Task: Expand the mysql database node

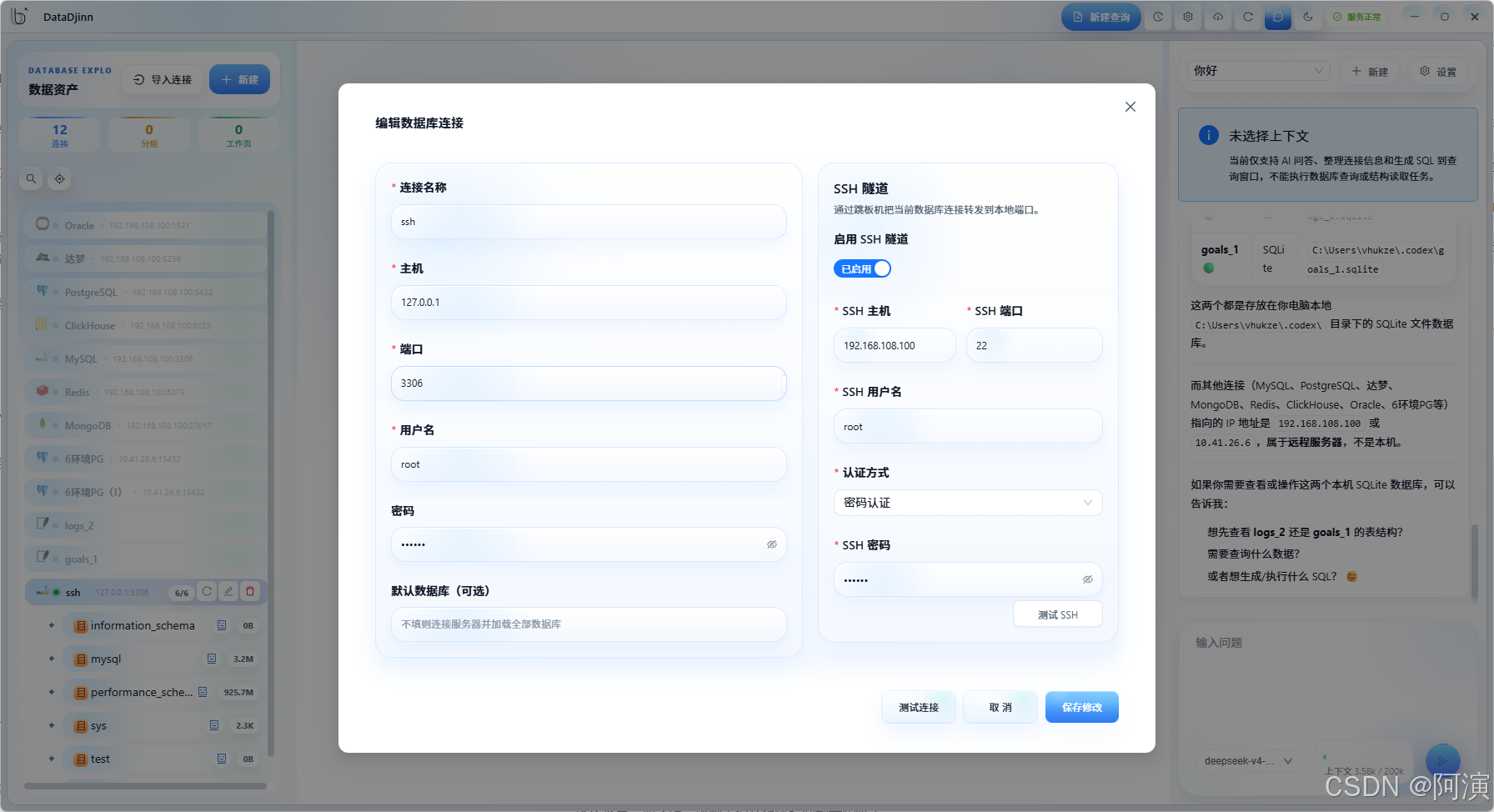Action: [52, 659]
